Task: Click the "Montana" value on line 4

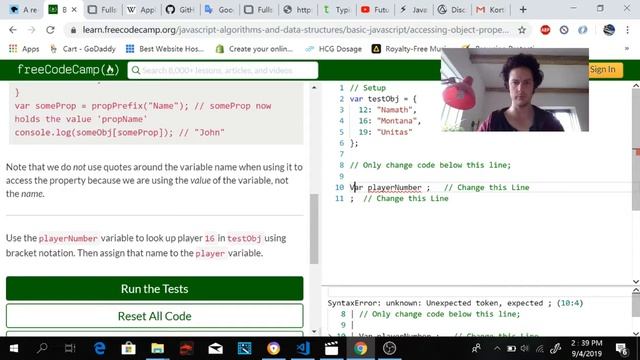Action: 397,121
